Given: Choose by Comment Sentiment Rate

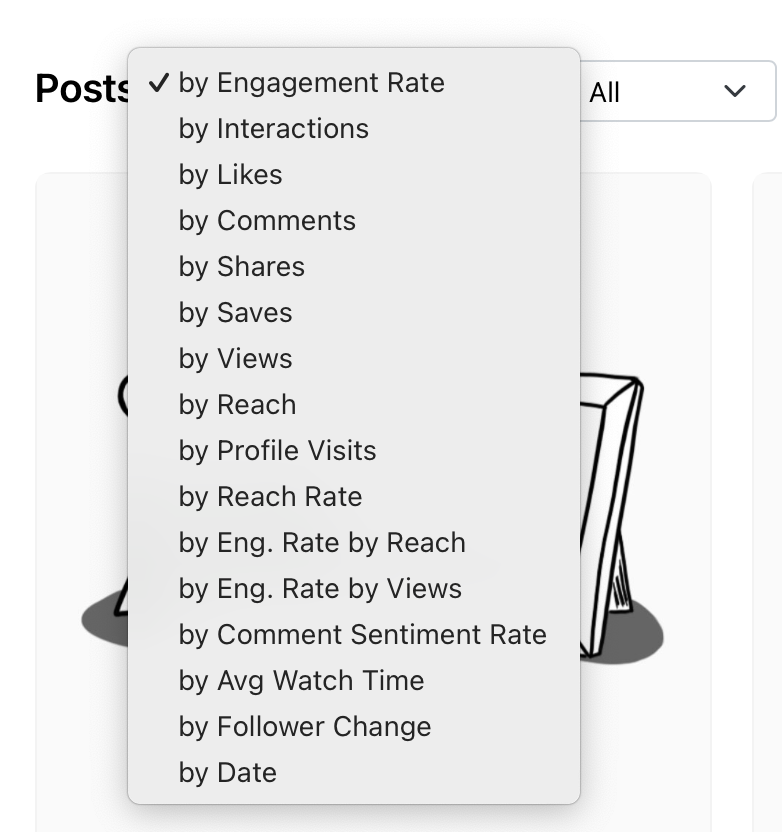Looking at the screenshot, I should pyautogui.click(x=362, y=635).
